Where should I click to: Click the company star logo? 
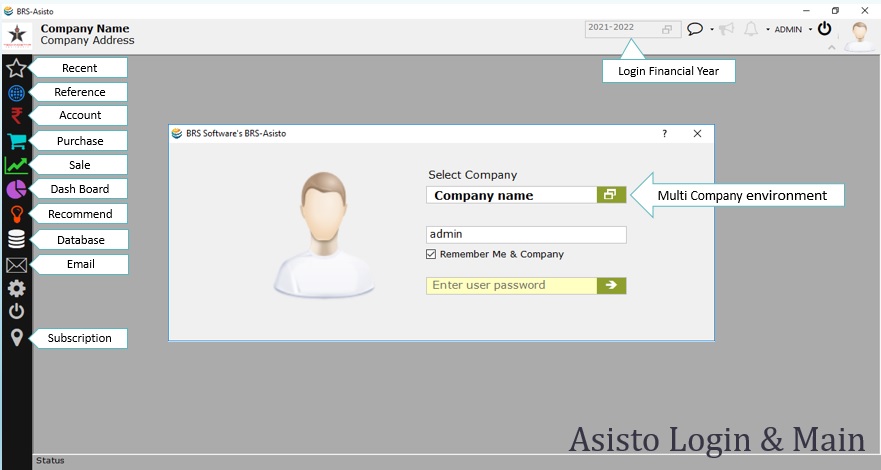tap(17, 36)
